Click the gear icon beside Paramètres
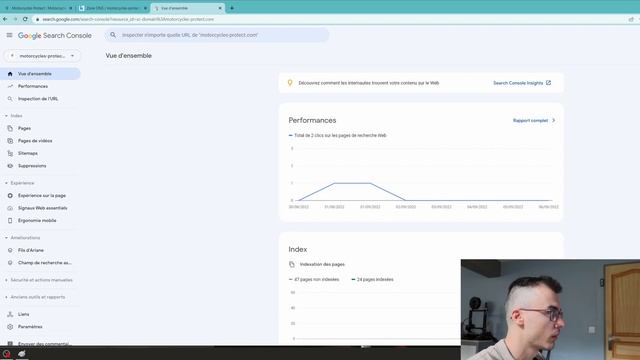Image resolution: width=640 pixels, height=360 pixels. coord(10,327)
